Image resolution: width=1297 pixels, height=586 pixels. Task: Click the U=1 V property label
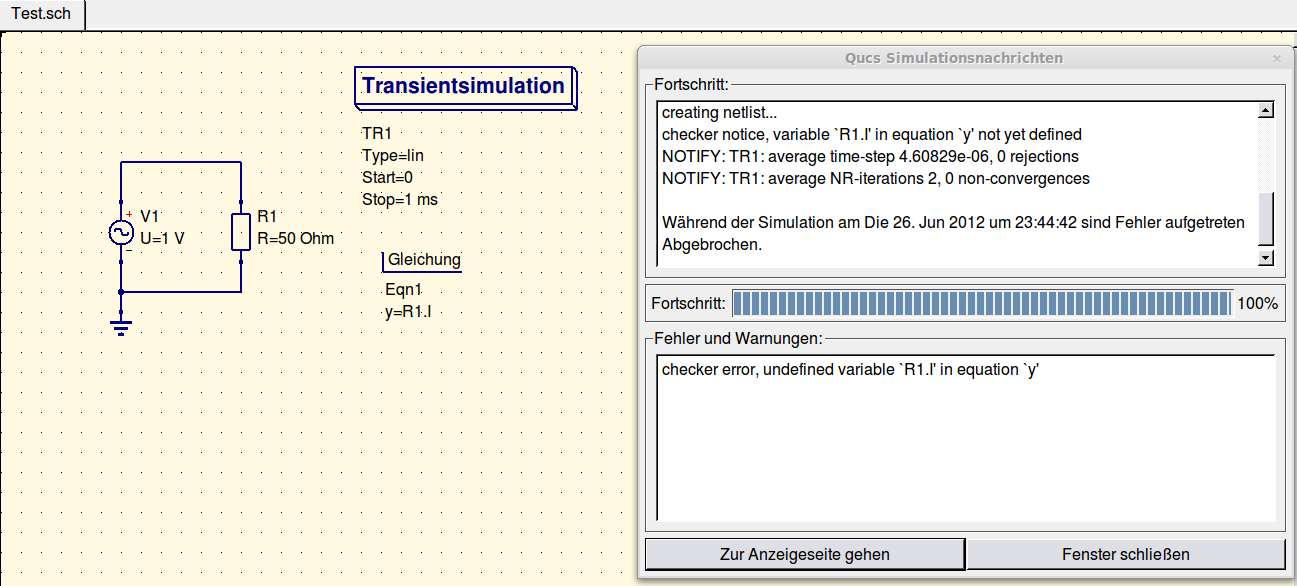click(x=162, y=239)
